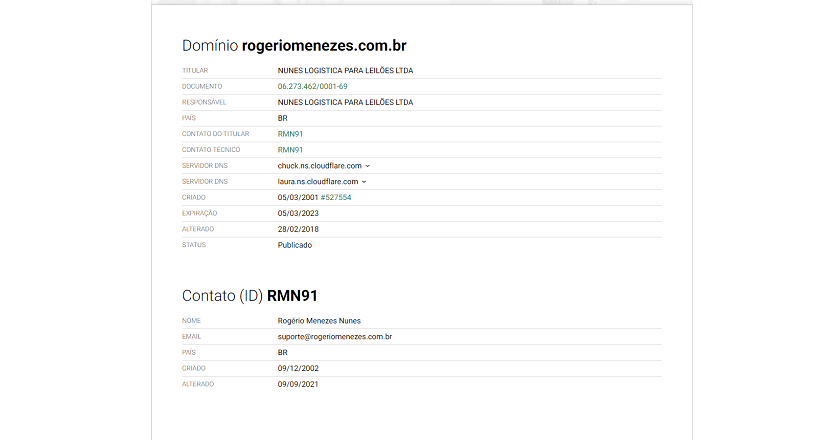Viewport: 840px width, 440px height.
Task: Open RMN91 link in Contato do Titular row
Action: (x=289, y=134)
